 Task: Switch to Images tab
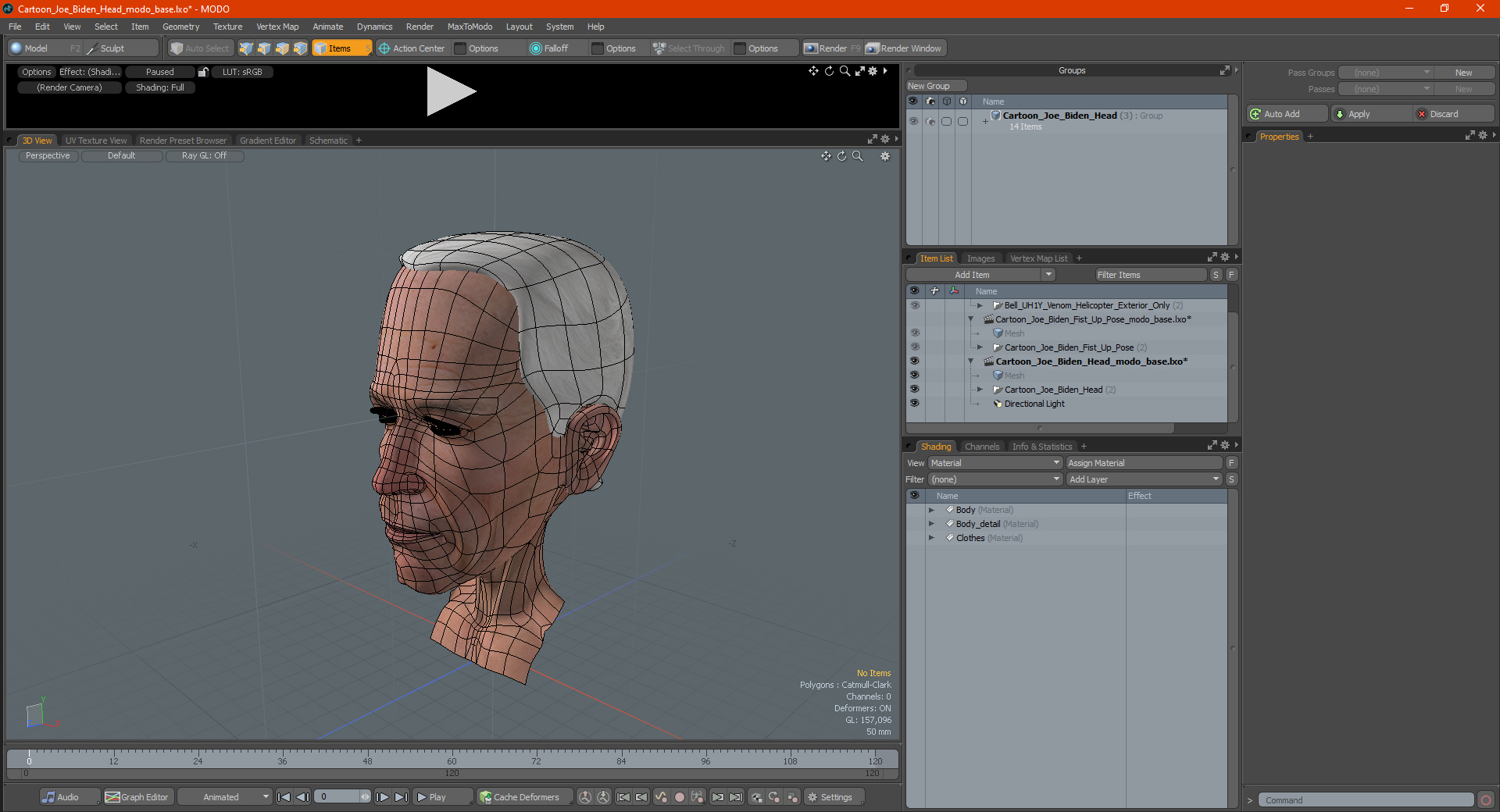point(980,258)
